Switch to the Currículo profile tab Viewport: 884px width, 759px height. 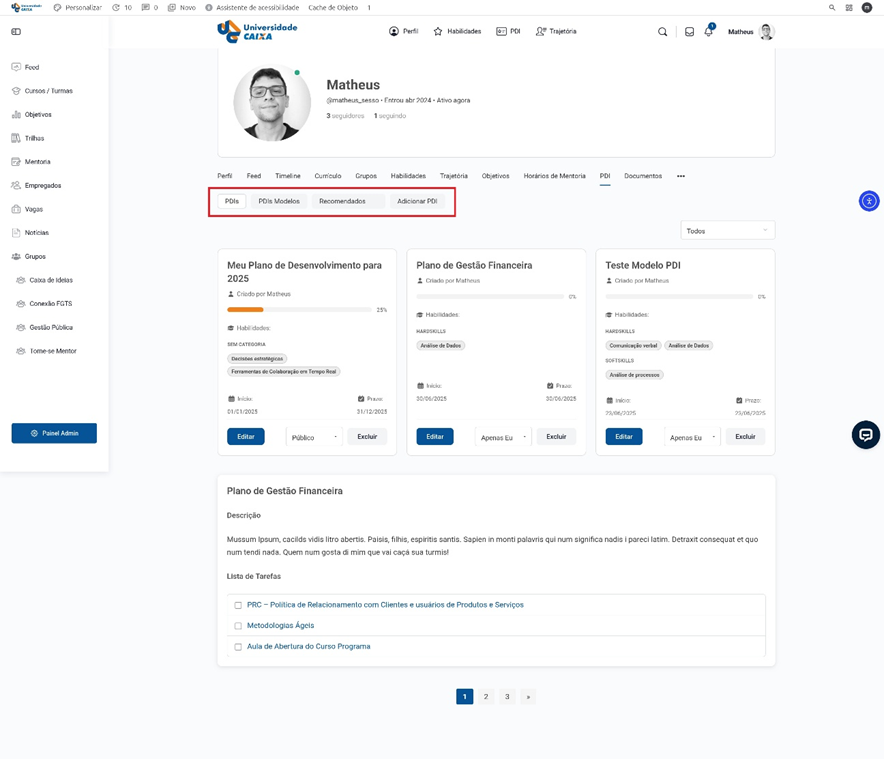[x=327, y=176]
